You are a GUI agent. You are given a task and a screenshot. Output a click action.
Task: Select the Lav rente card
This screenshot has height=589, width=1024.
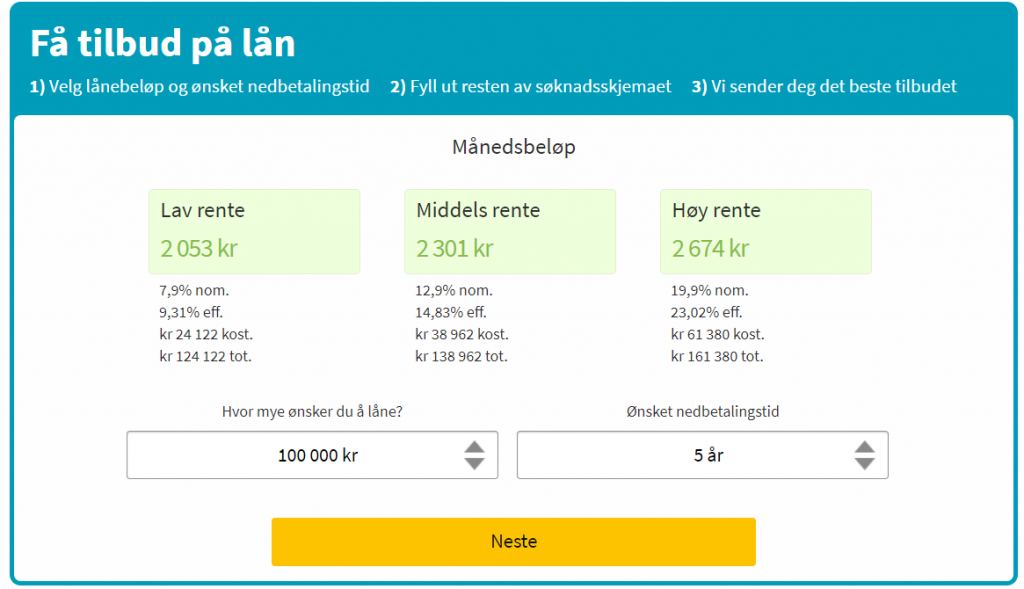[x=254, y=231]
